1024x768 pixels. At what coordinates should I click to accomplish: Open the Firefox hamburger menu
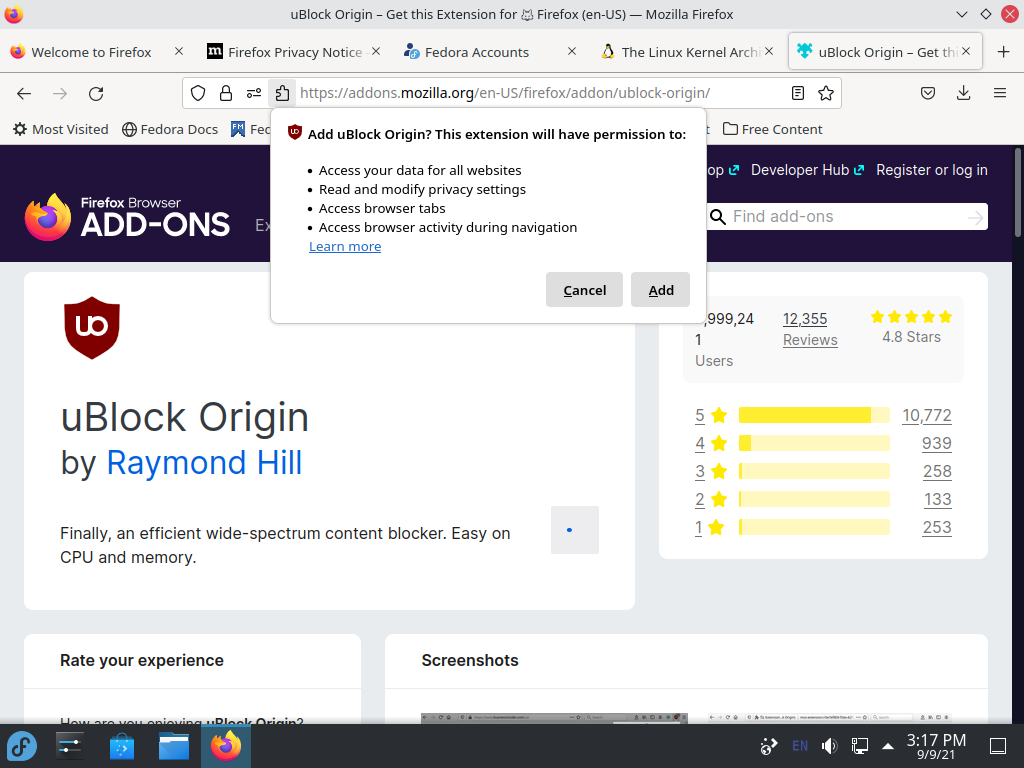click(999, 93)
